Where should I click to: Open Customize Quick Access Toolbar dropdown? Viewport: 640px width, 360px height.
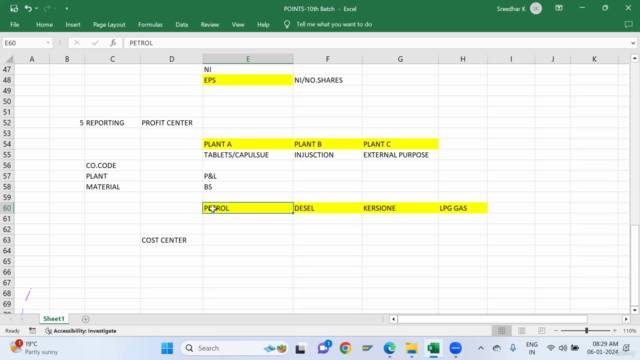tap(67, 9)
